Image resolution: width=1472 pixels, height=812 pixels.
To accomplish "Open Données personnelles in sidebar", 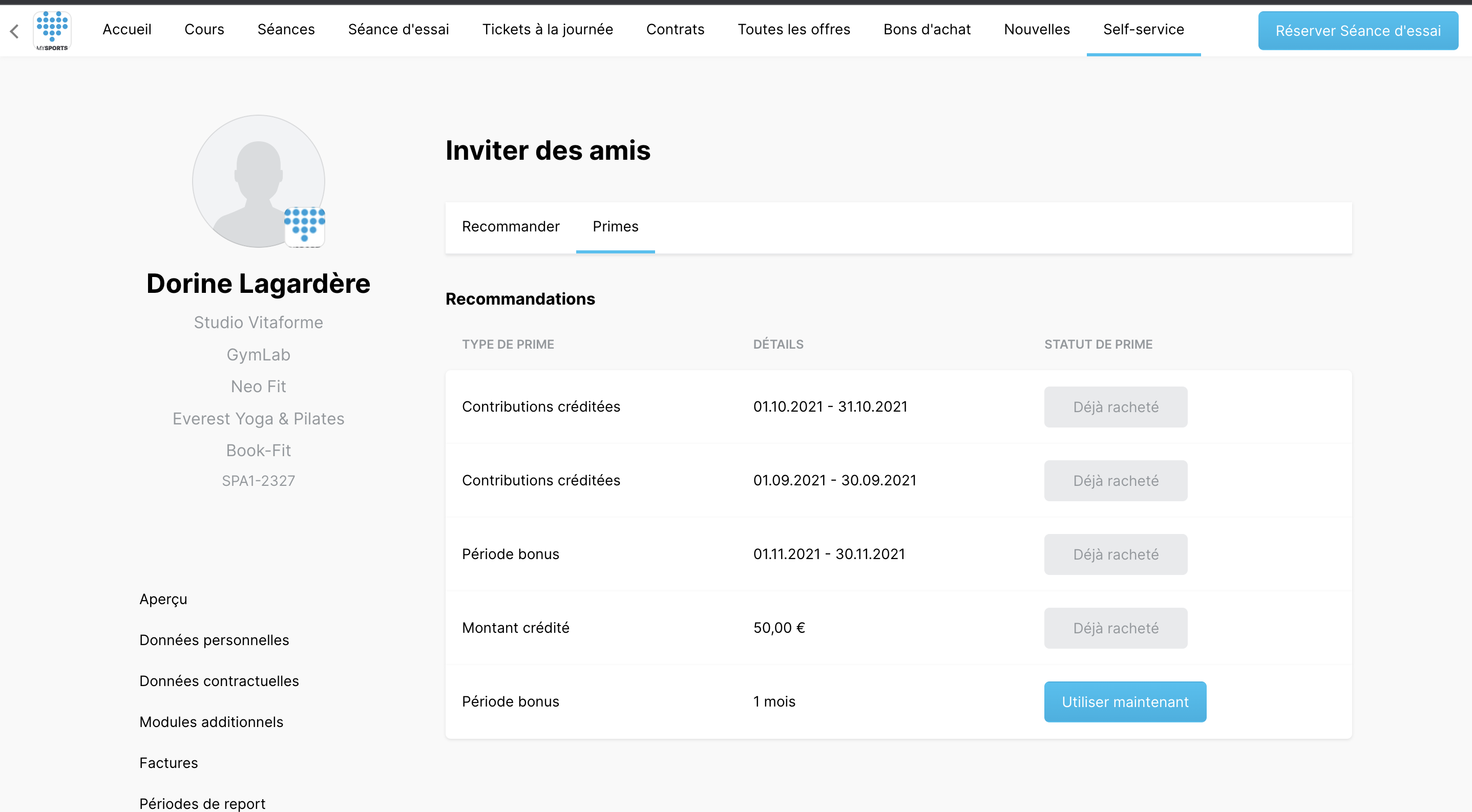I will tap(214, 640).
